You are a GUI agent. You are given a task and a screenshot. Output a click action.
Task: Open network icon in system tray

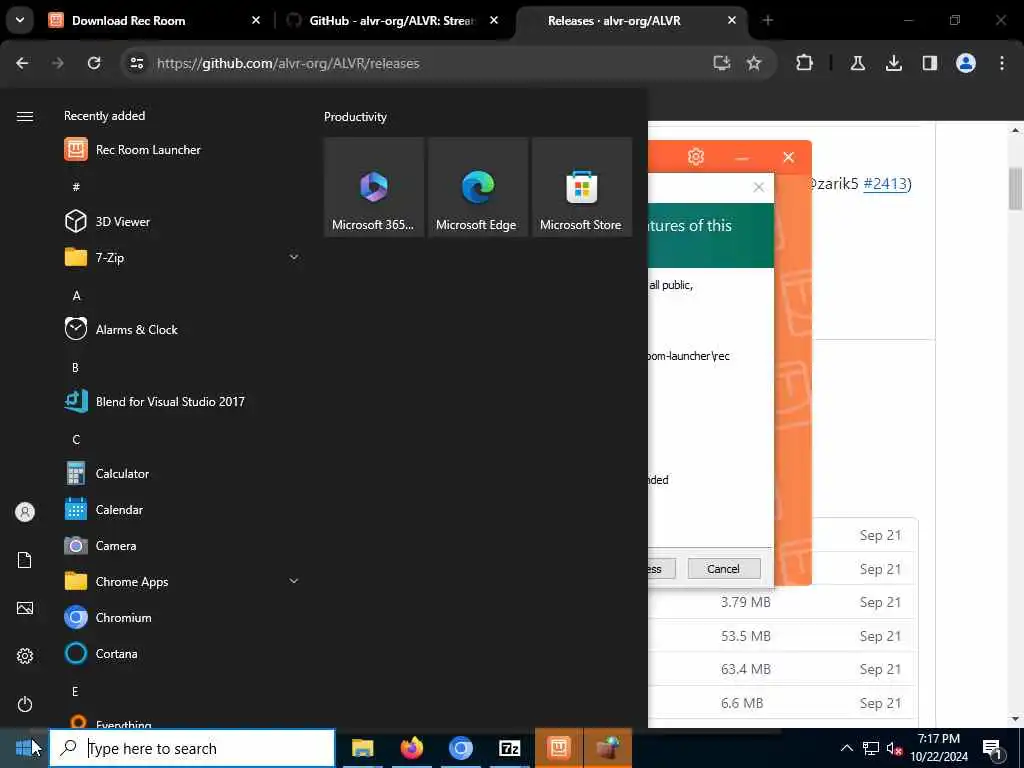(871, 748)
